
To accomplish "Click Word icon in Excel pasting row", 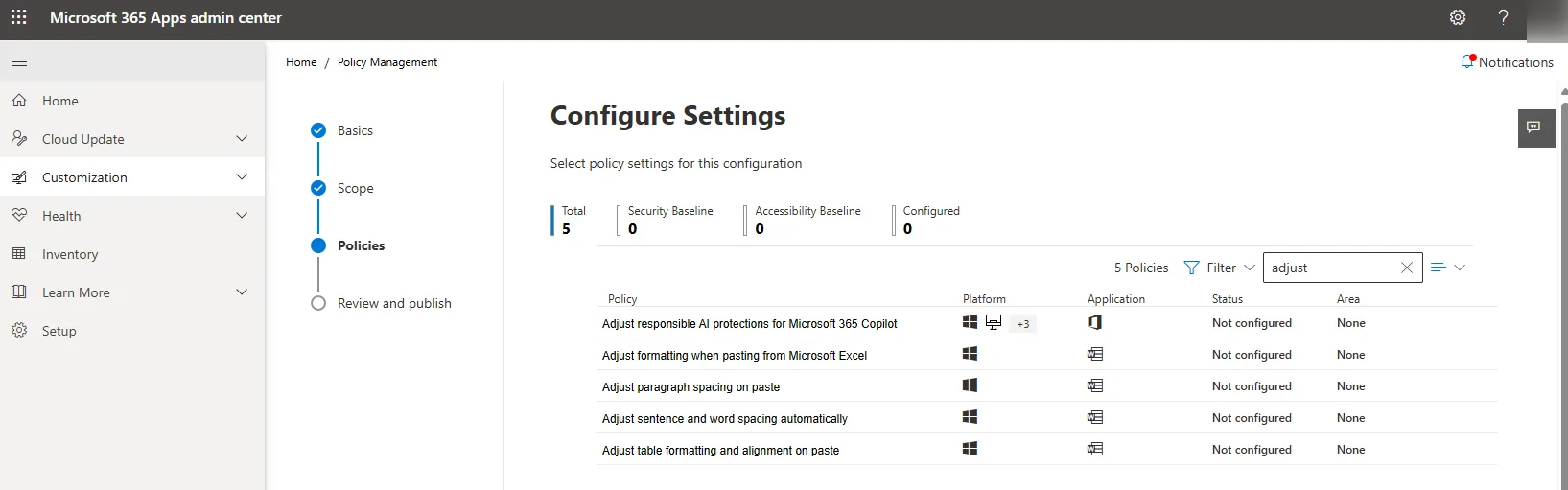I will point(1095,354).
